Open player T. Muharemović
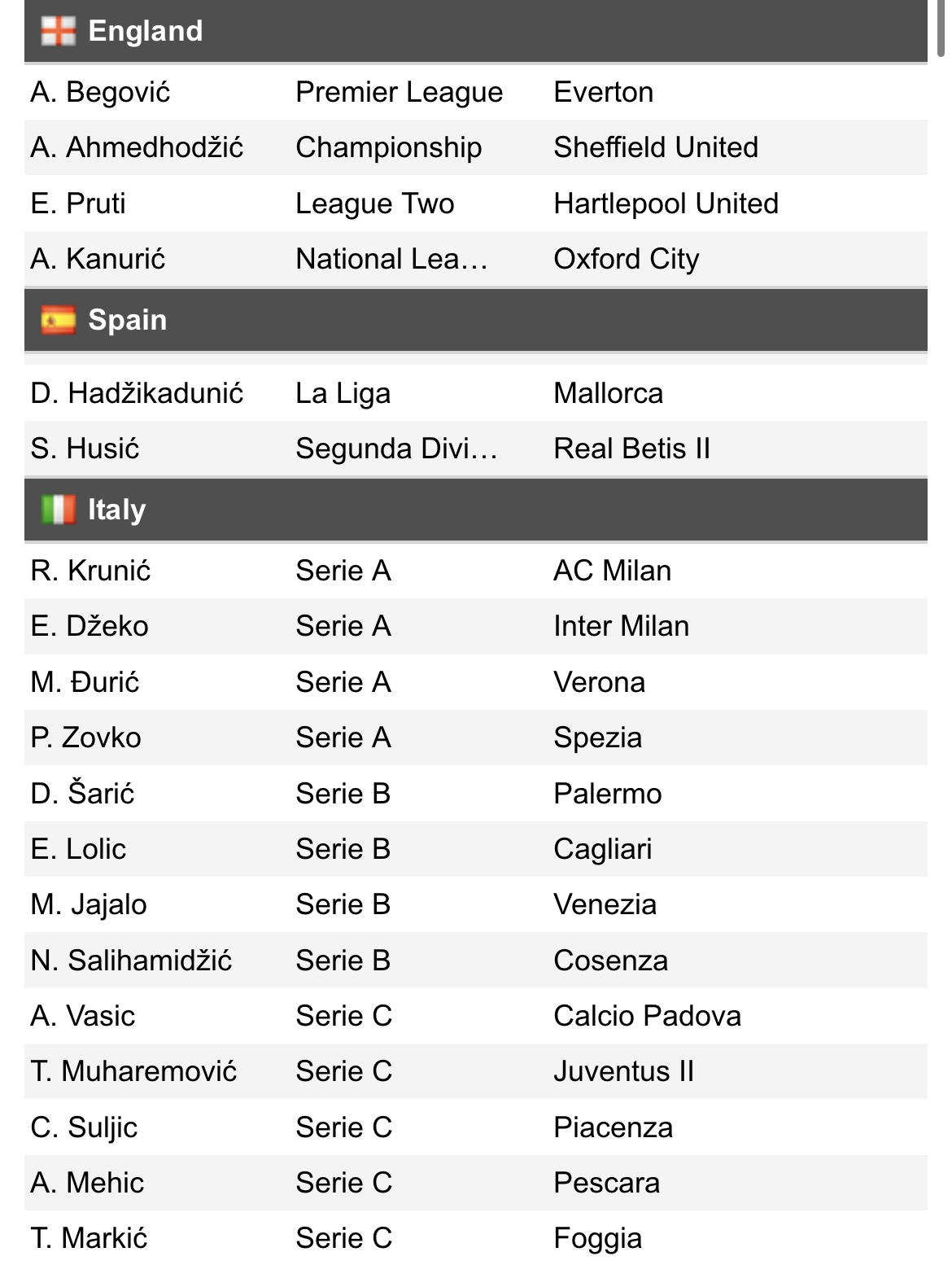 click(133, 1071)
